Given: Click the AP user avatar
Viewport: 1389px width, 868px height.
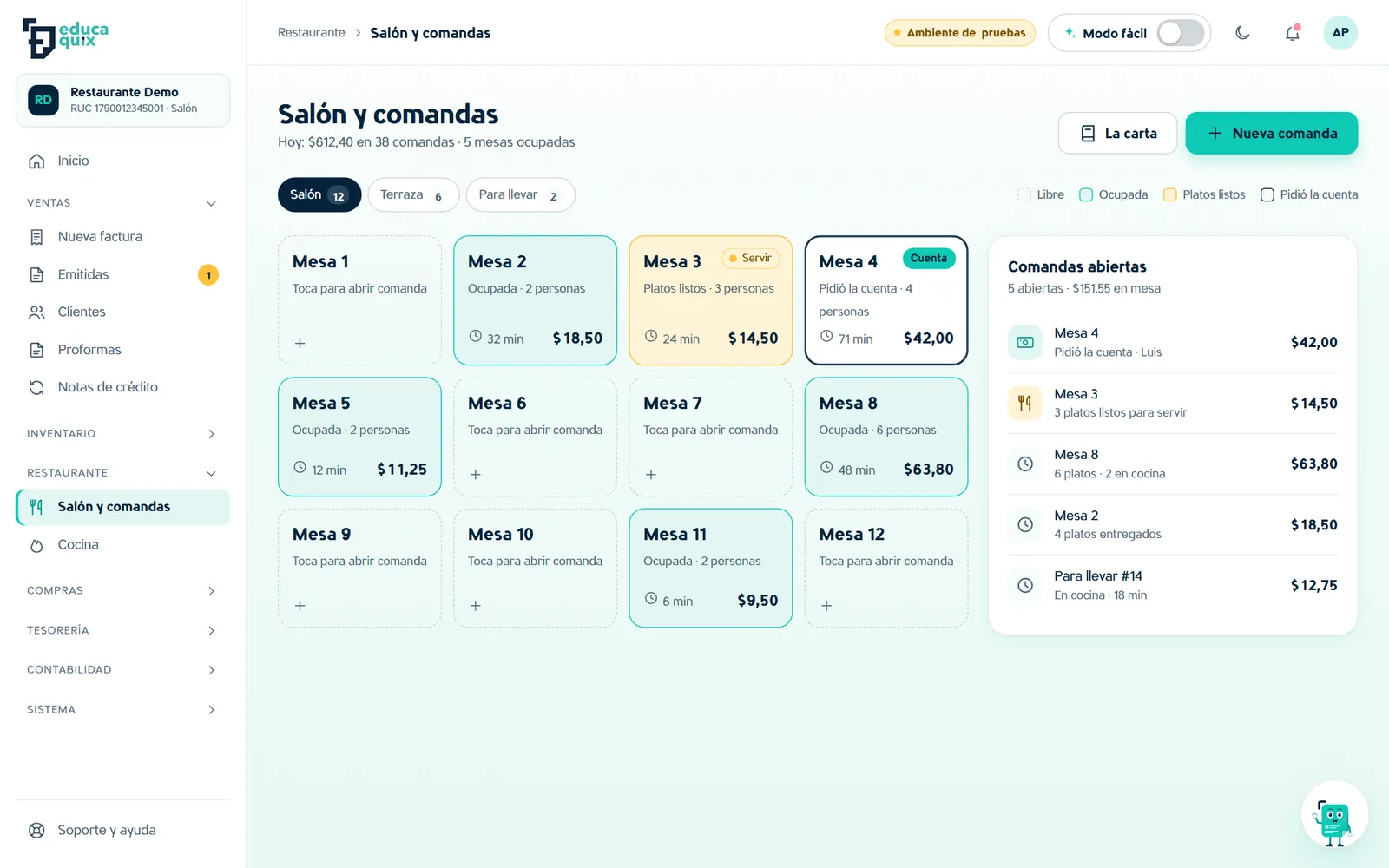Looking at the screenshot, I should click(x=1340, y=33).
